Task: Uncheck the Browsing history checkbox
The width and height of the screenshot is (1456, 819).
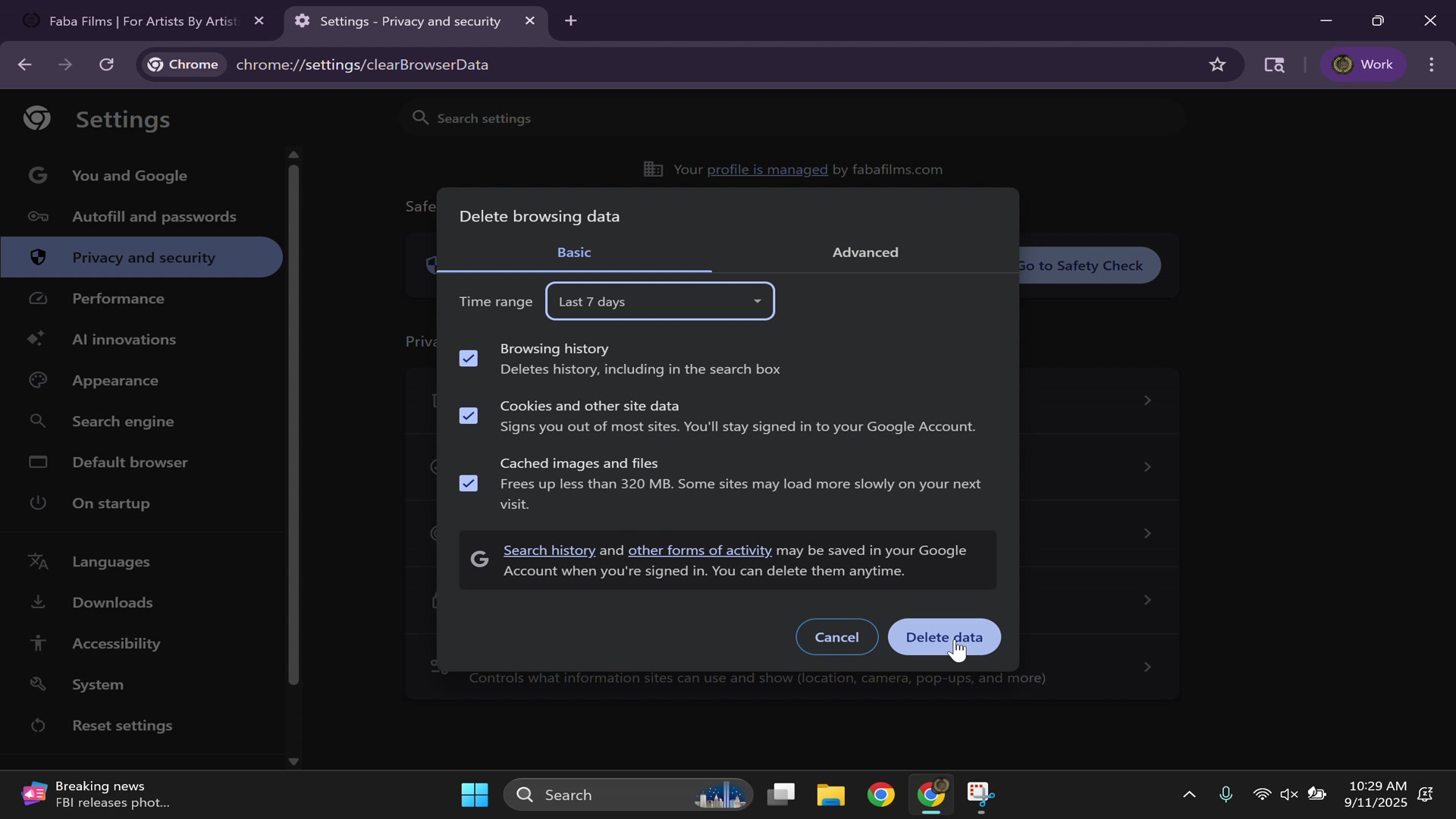Action: click(469, 359)
